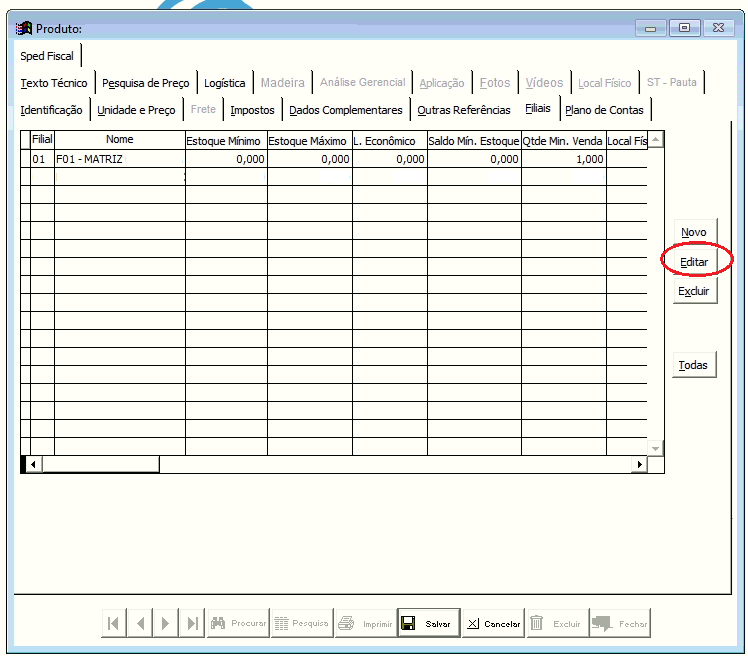Screen dimensions: 748x656
Task: Go to first record navigation arrow
Action: [114, 623]
